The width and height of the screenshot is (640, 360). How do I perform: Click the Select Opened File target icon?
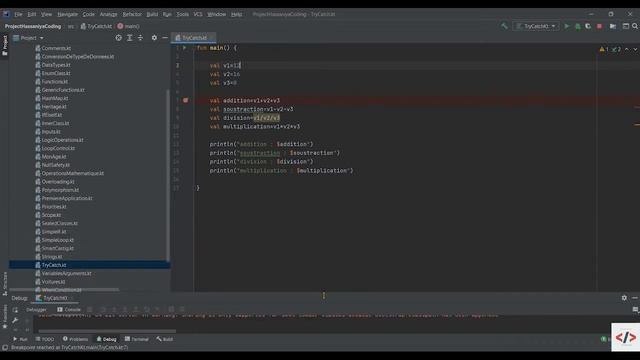[x=118, y=38]
